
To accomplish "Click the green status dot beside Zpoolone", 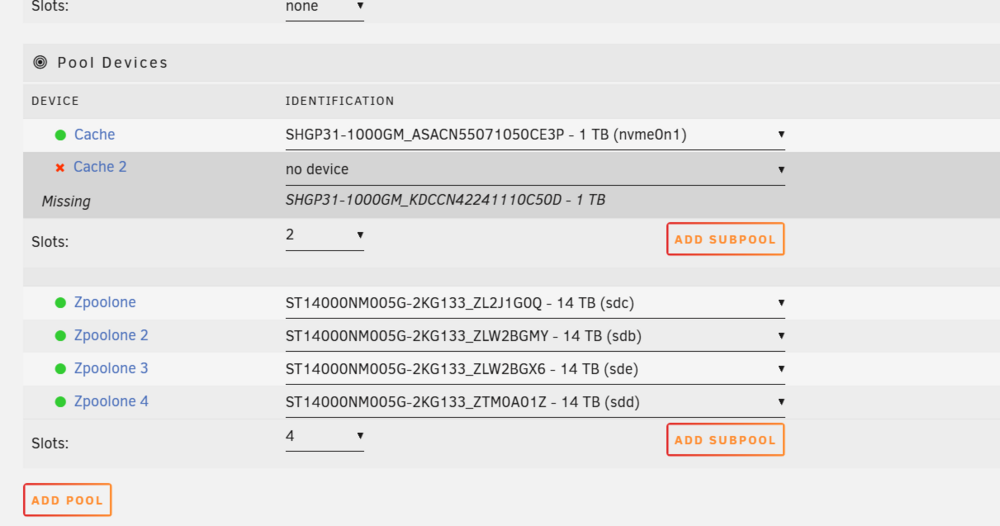I will (x=61, y=303).
